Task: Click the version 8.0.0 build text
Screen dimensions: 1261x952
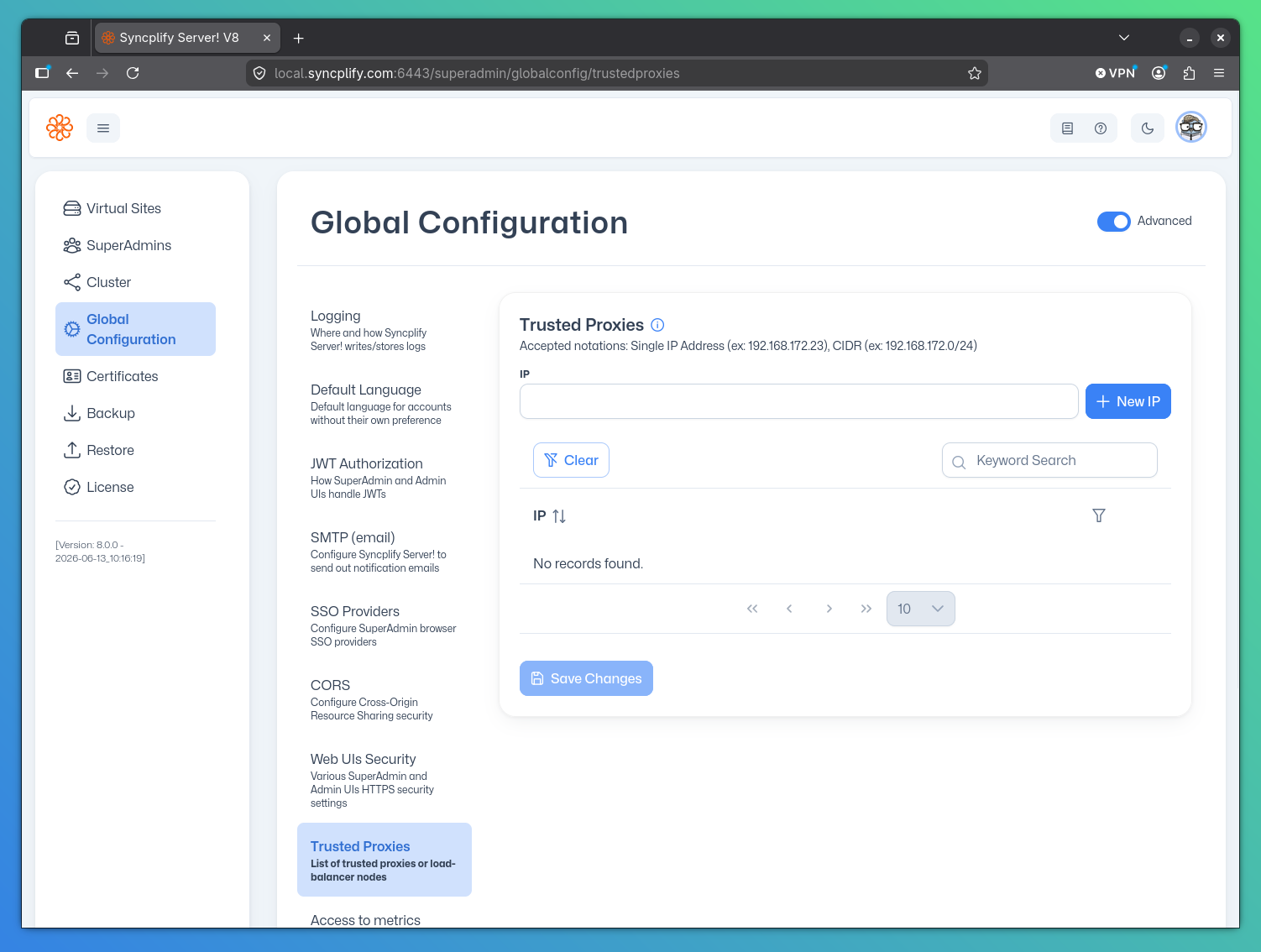Action: pos(101,552)
